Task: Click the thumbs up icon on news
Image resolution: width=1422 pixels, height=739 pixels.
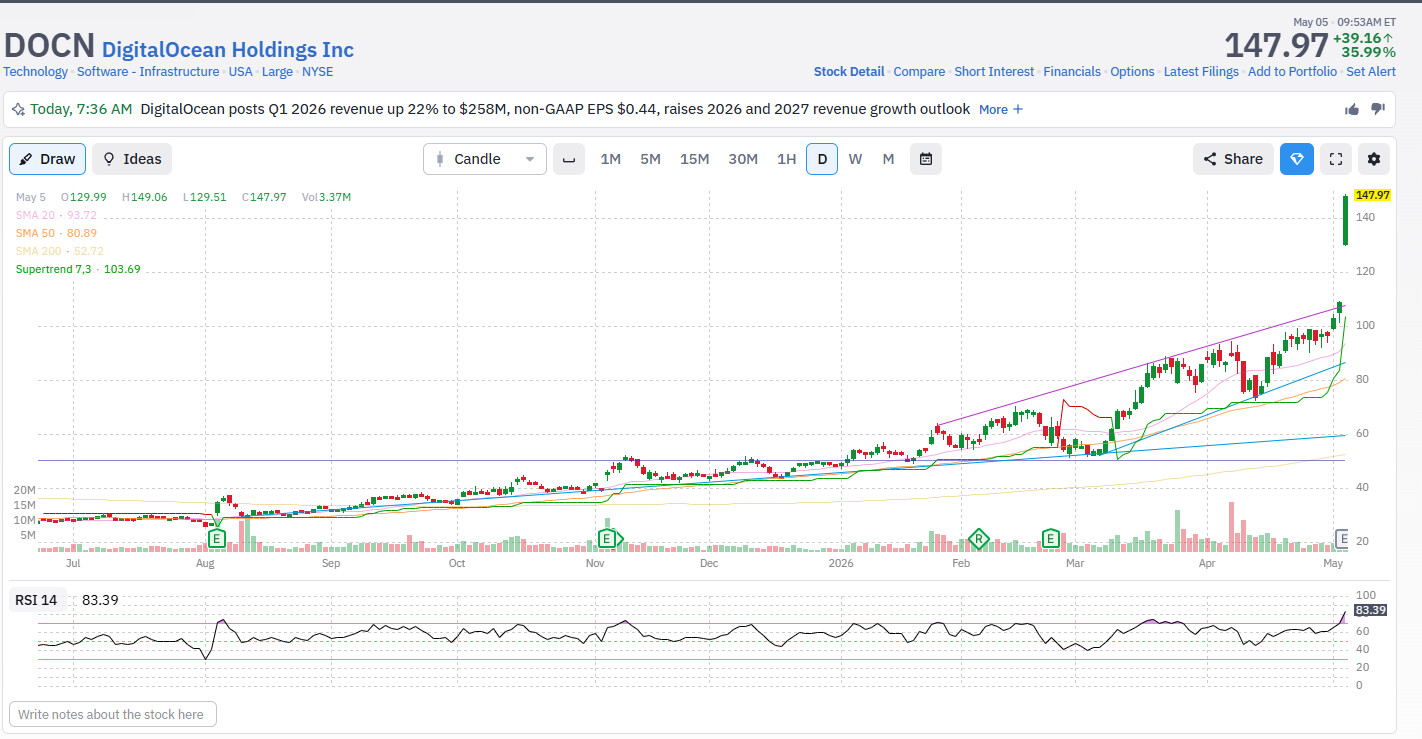Action: coord(1352,109)
